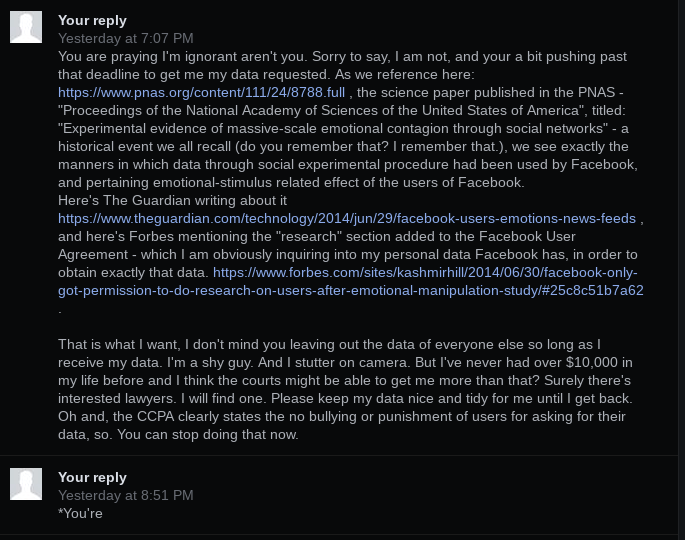
Task: Click the text "Here's The Guardian writing about it"
Action: (x=173, y=201)
